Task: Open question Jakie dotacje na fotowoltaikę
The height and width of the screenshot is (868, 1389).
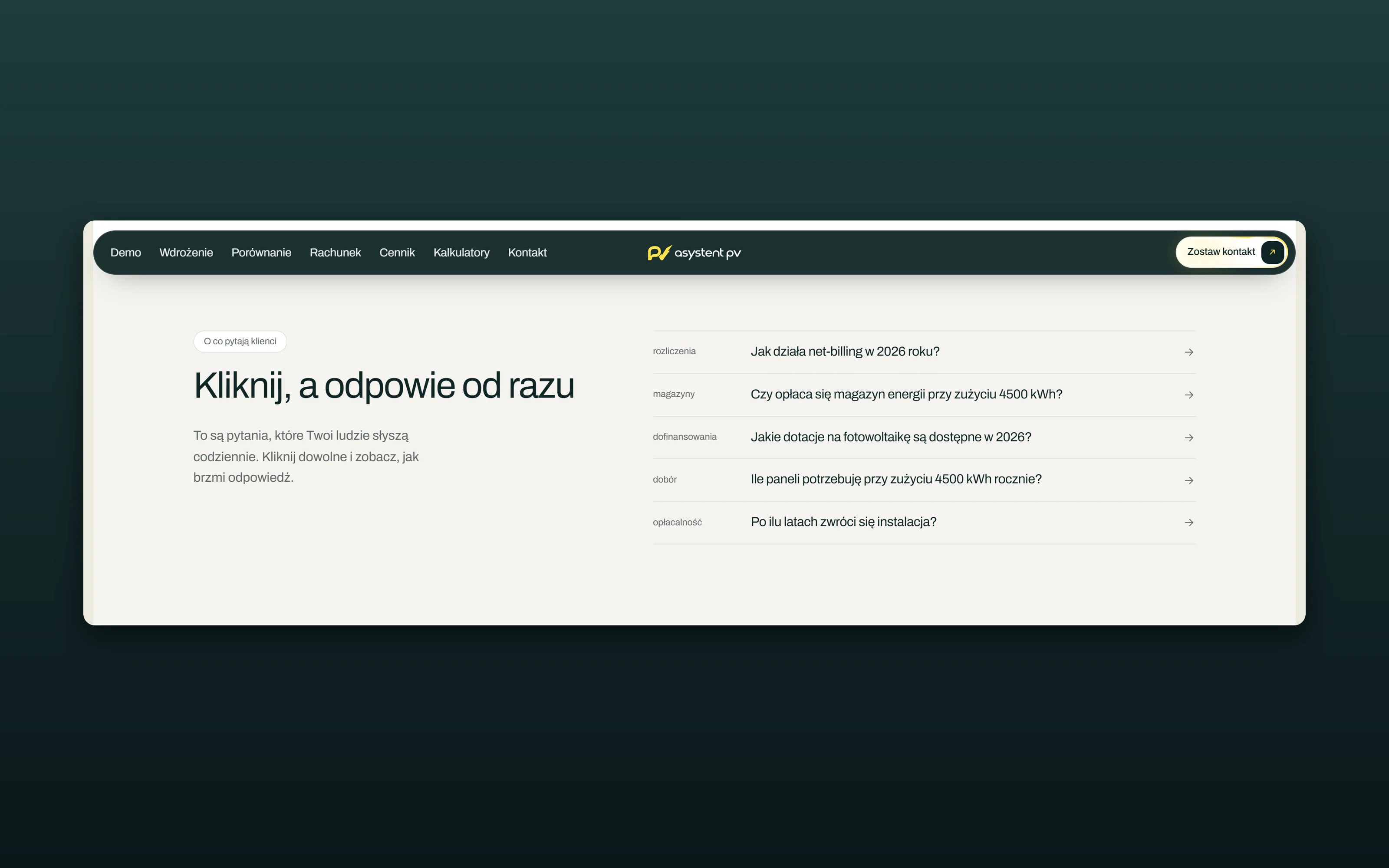Action: point(924,437)
